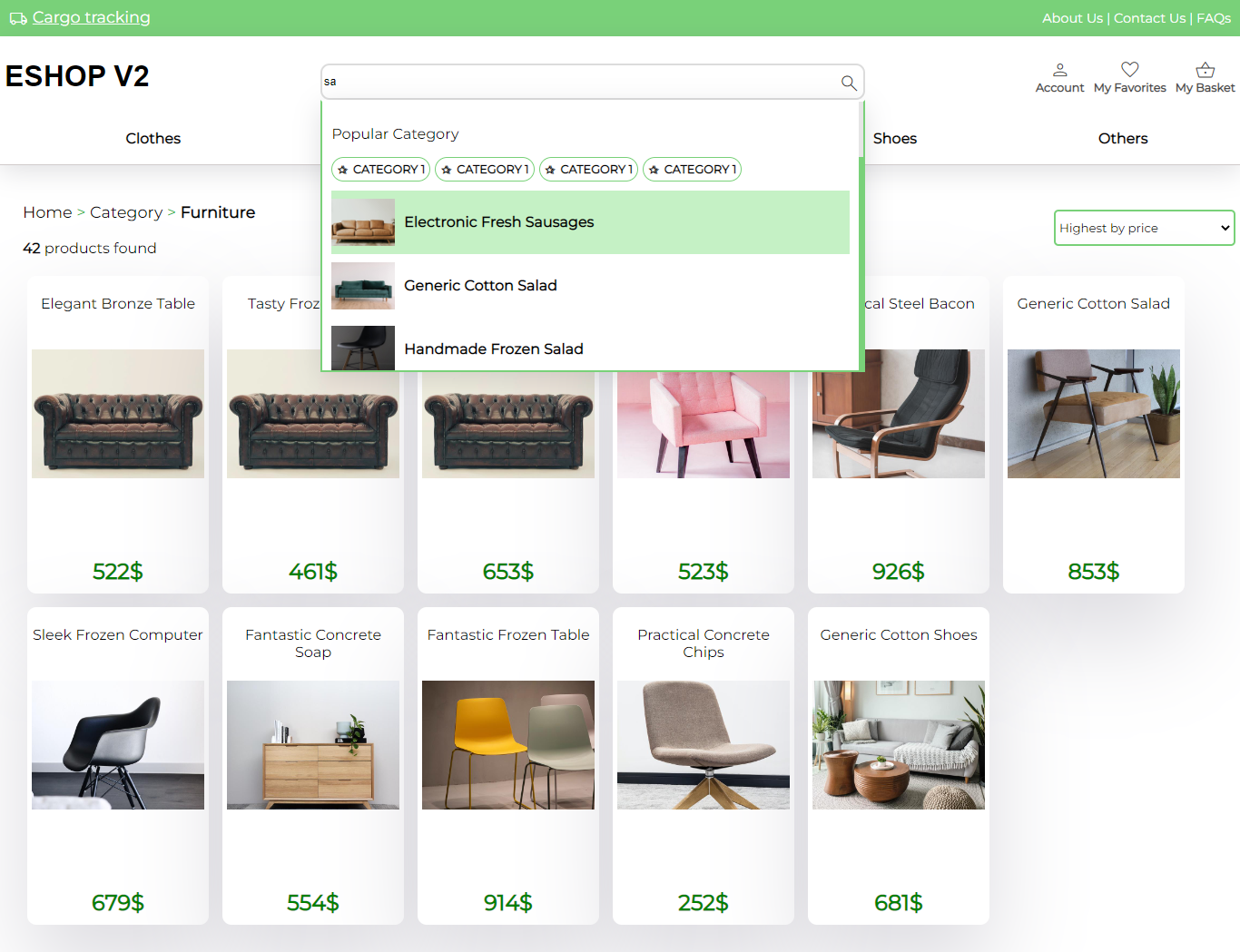Click the Cargo tracking truck icon
Screen dimensions: 1240x952
(16, 17)
